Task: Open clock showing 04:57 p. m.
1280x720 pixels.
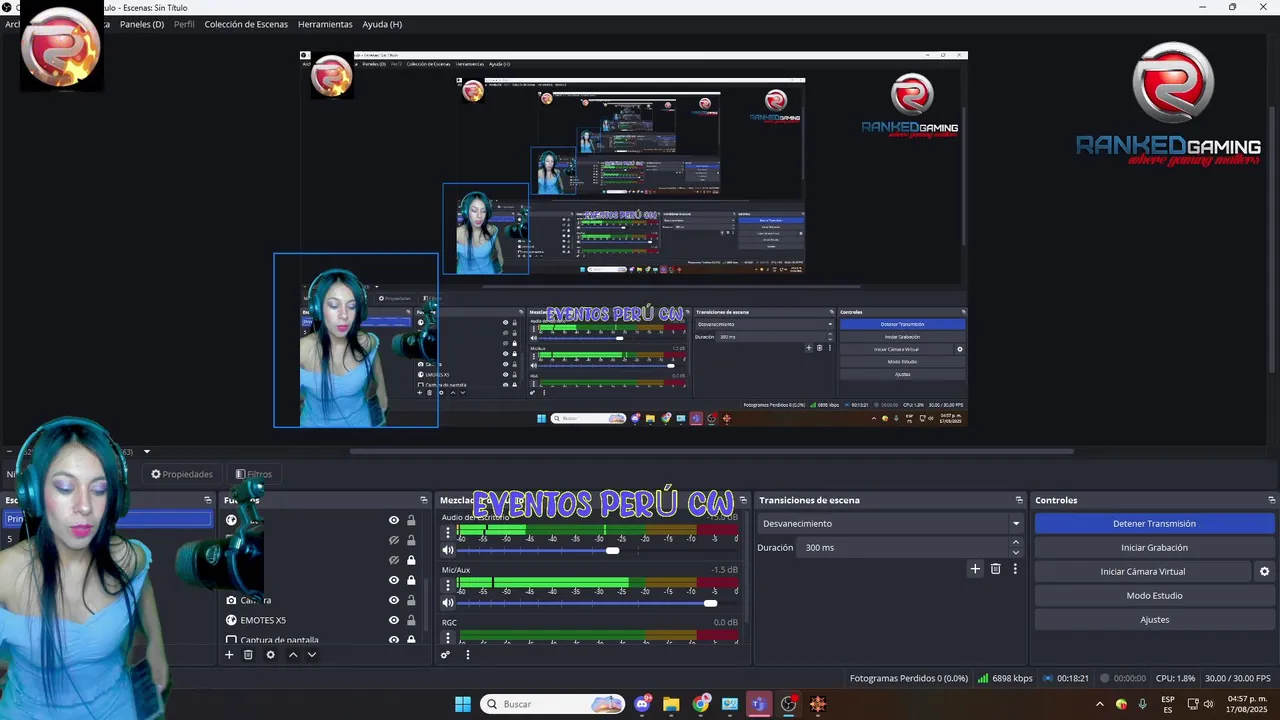Action: (x=1247, y=704)
